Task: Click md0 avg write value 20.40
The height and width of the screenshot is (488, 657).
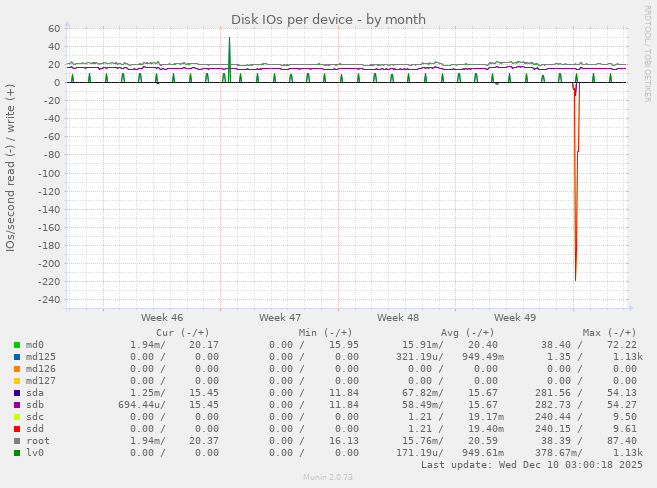Action: tap(483, 345)
